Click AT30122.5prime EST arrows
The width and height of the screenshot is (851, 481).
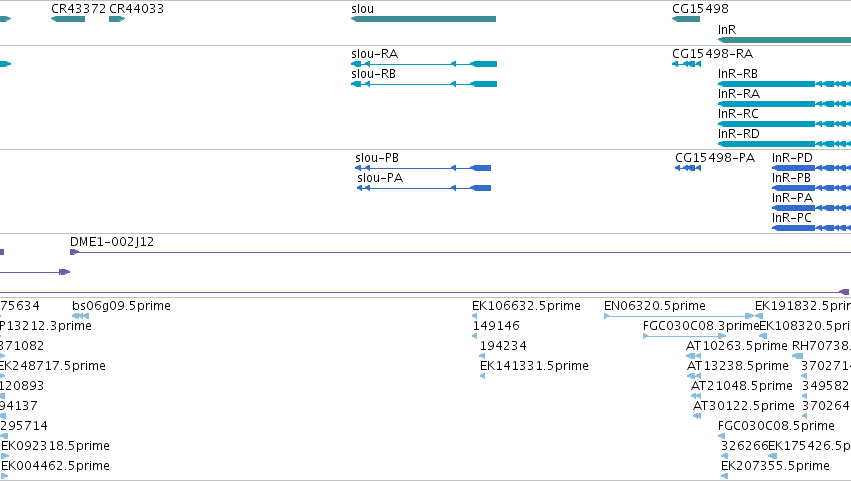point(697,416)
